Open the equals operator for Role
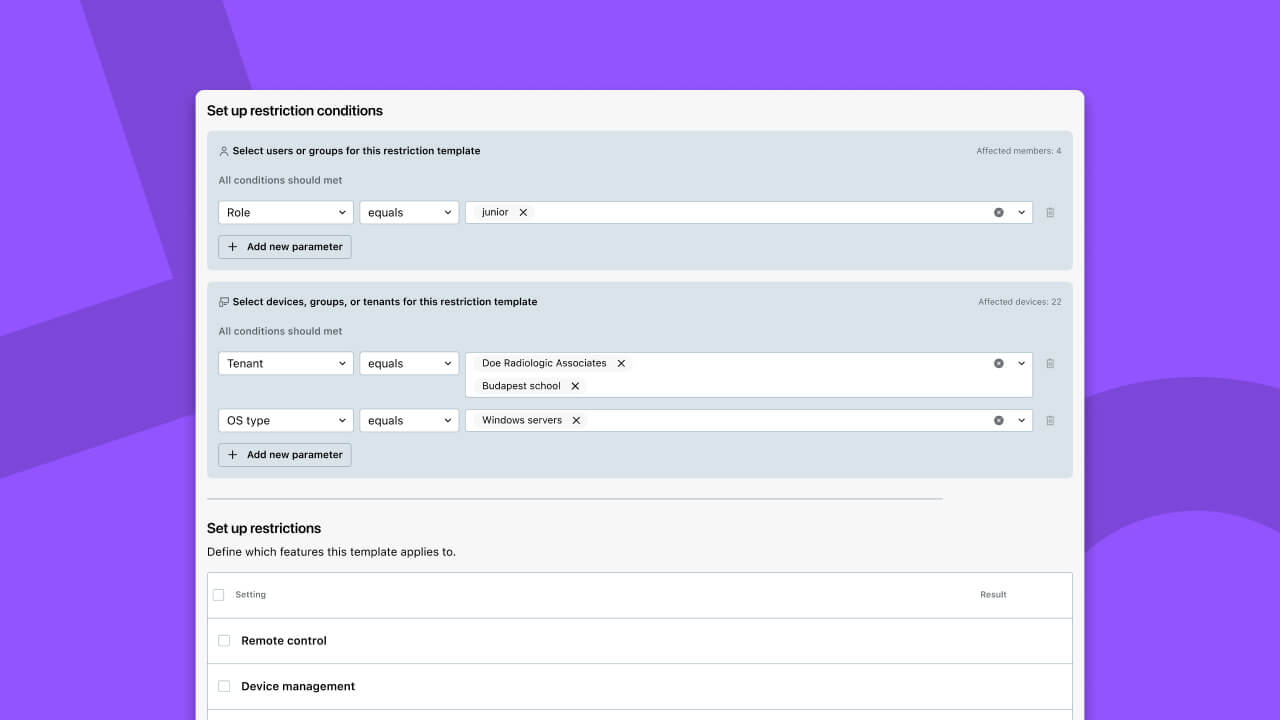This screenshot has width=1280, height=720. tap(409, 212)
